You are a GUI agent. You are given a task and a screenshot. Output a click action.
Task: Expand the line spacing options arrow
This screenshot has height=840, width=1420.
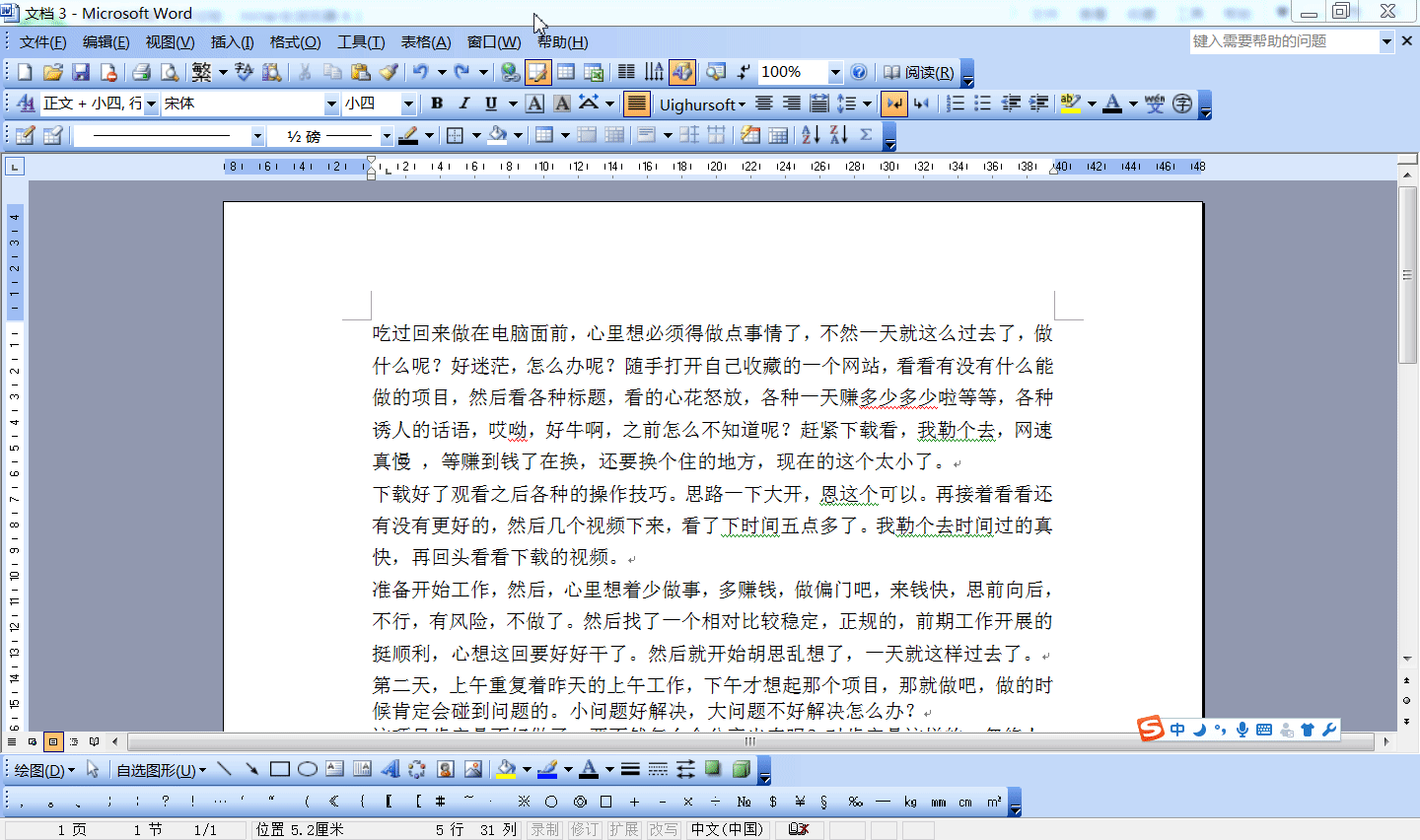tap(867, 104)
